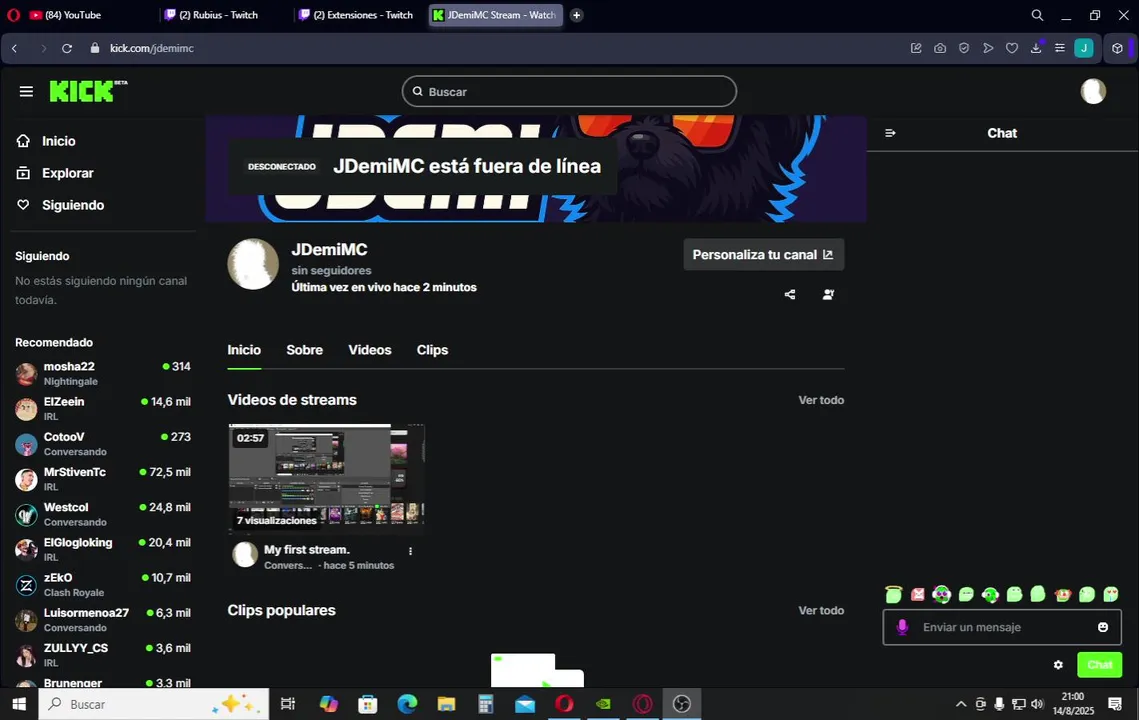Open Microsoft Edge from the taskbar
Viewport: 1139px width, 720px height.
coord(407,704)
